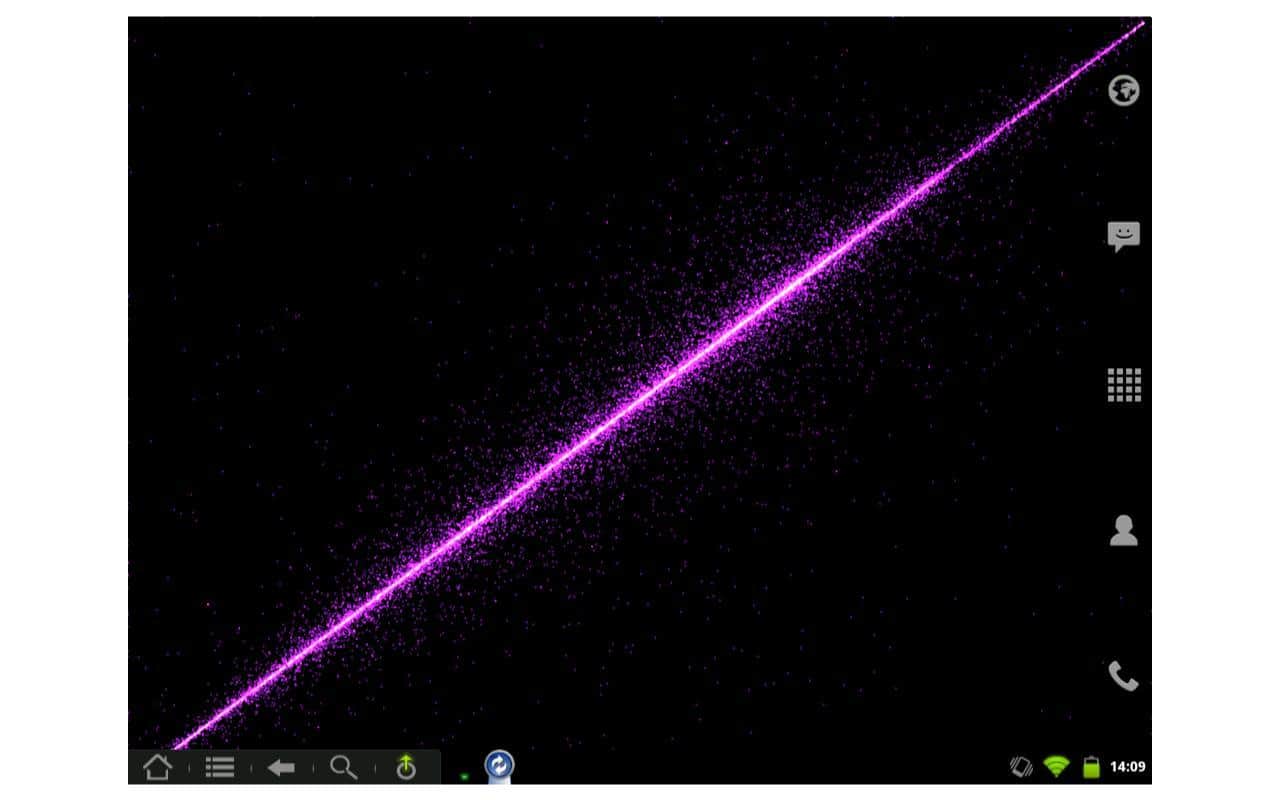Click the beam's upper-right tip
1280x800 pixels.
(1138, 25)
